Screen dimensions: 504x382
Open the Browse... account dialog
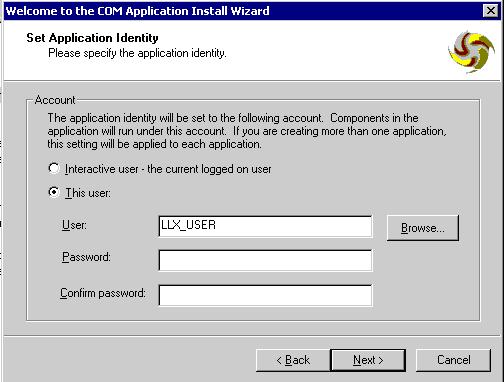click(423, 228)
